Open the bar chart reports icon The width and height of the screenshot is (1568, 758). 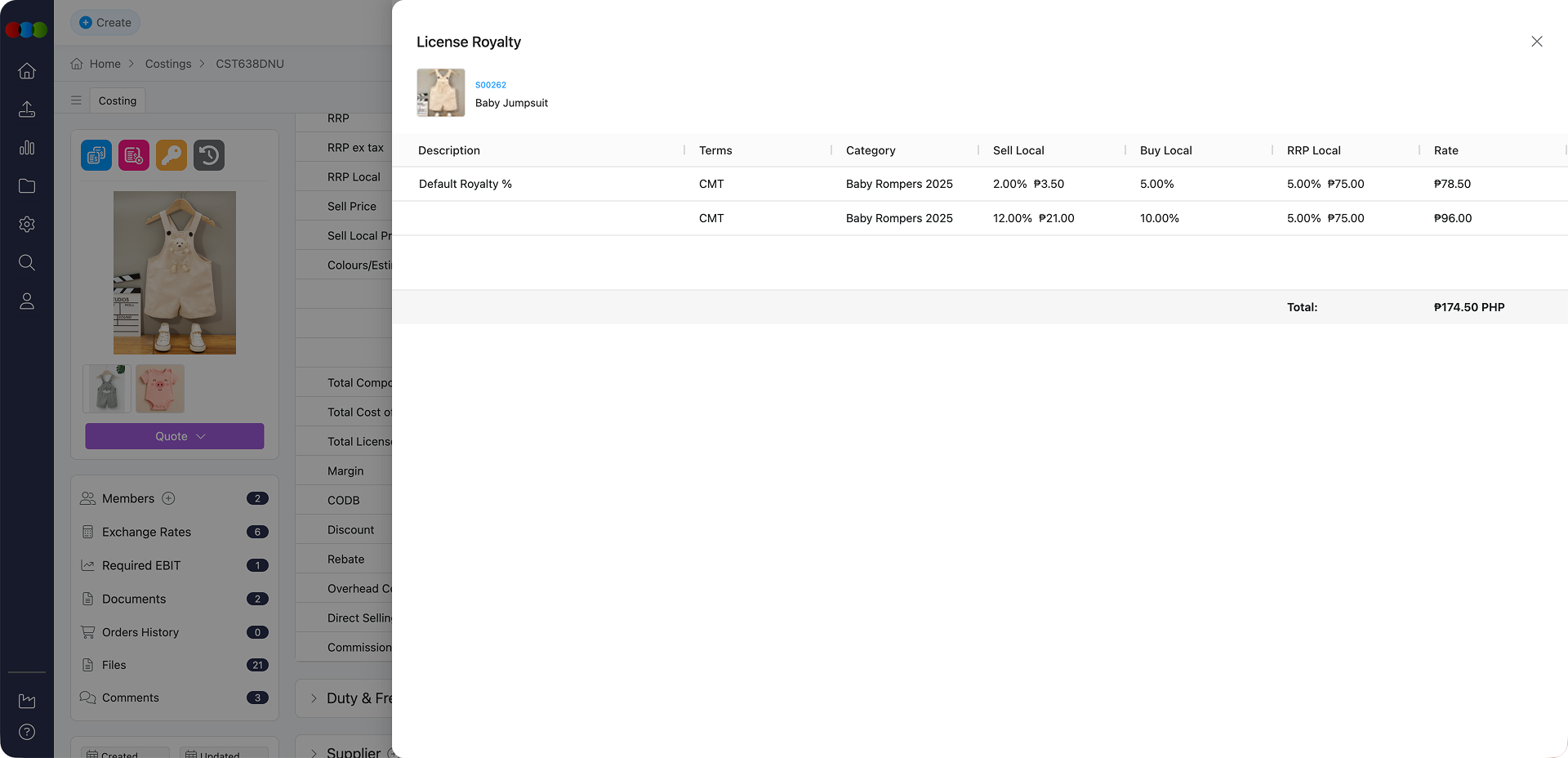tap(27, 148)
